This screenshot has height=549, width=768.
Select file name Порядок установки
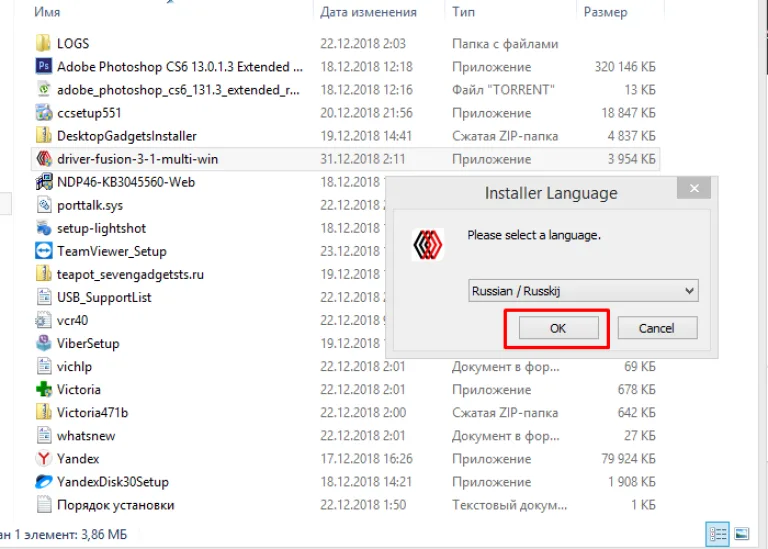116,505
